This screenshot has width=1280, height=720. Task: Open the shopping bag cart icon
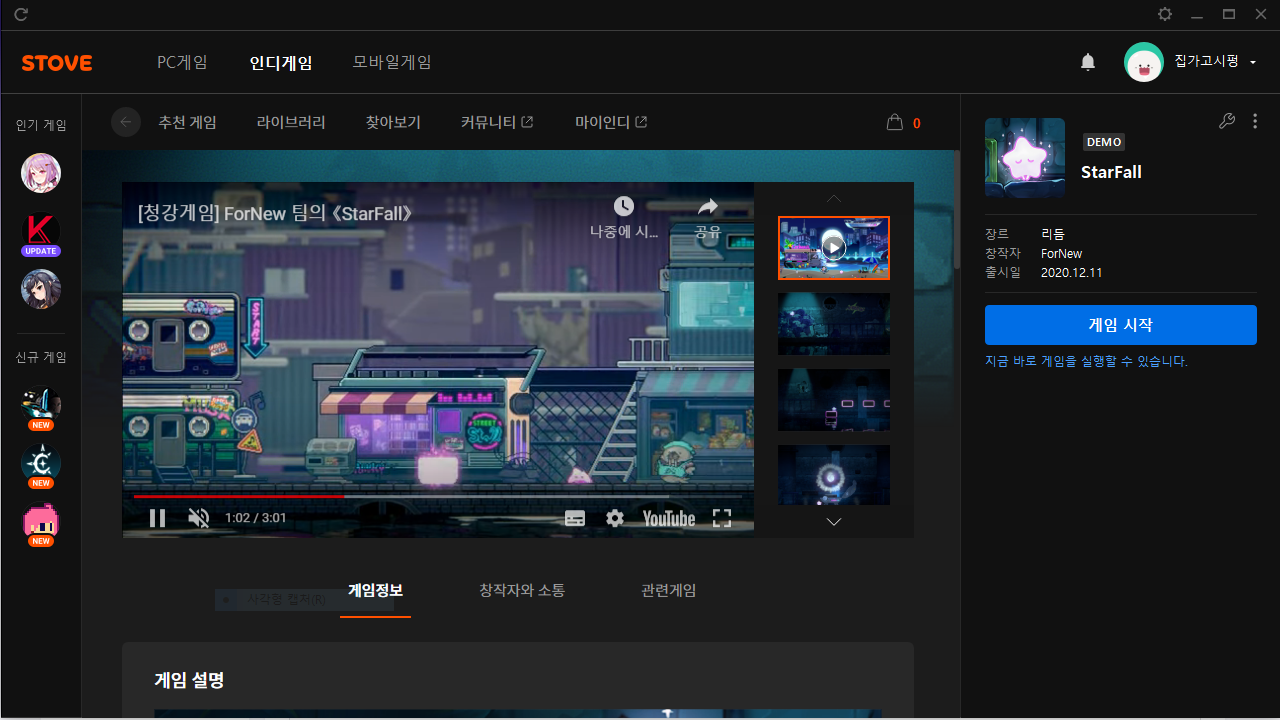point(895,122)
